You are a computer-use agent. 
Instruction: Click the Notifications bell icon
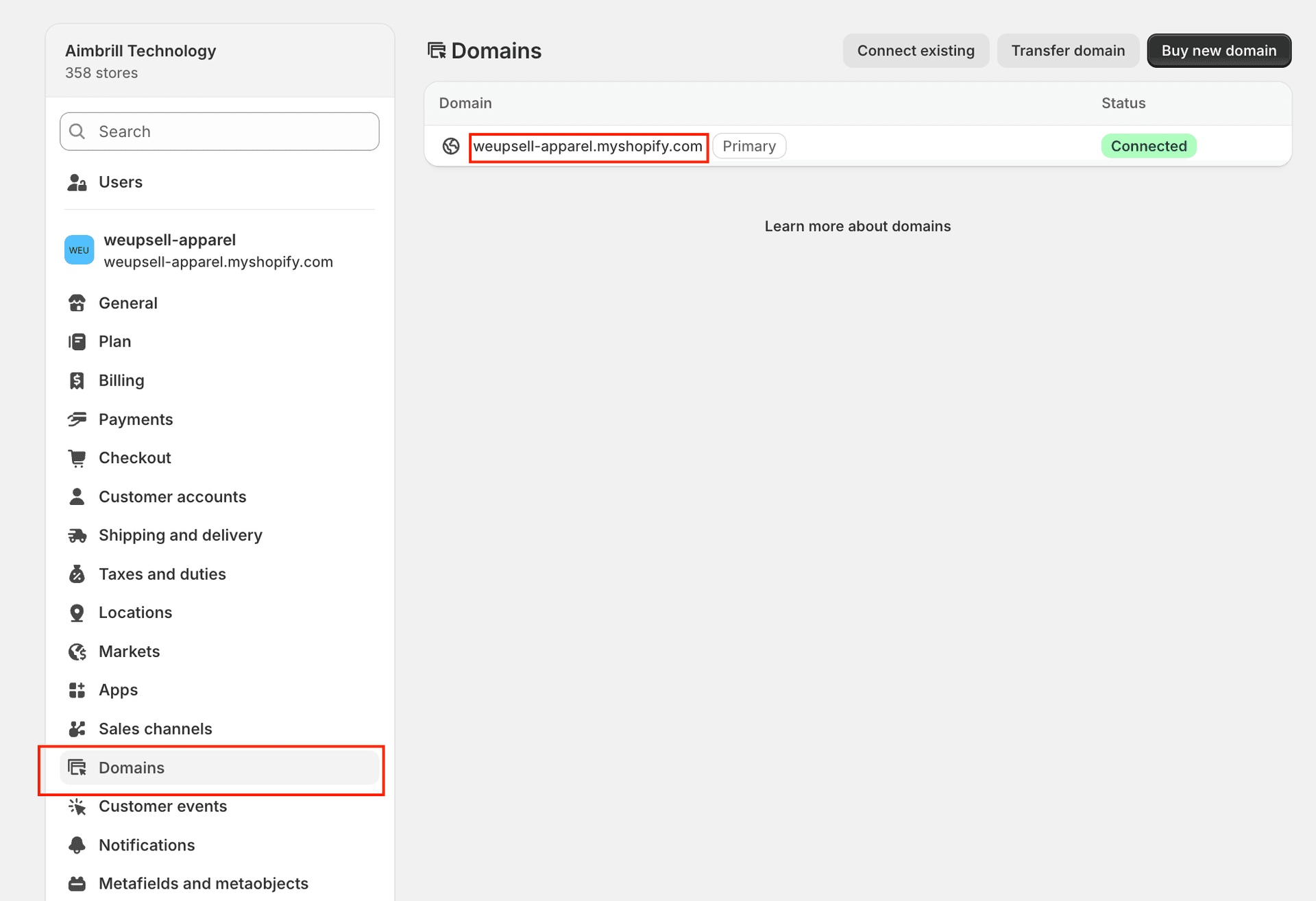[77, 846]
